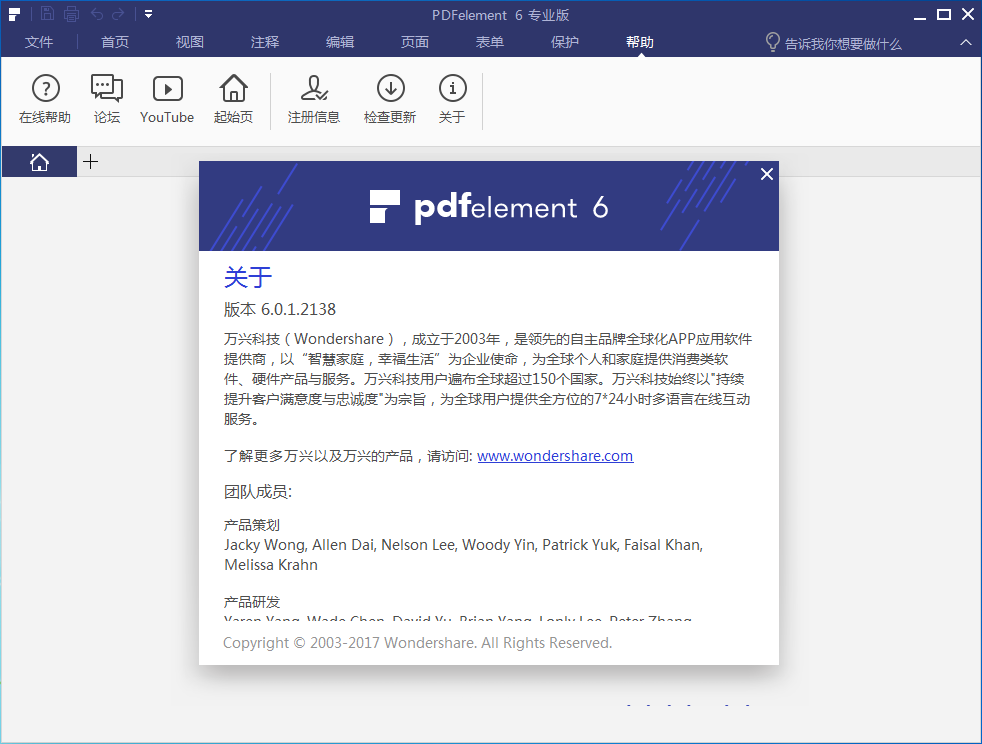Click the name Melissa Krahn
982x744 pixels.
(271, 565)
